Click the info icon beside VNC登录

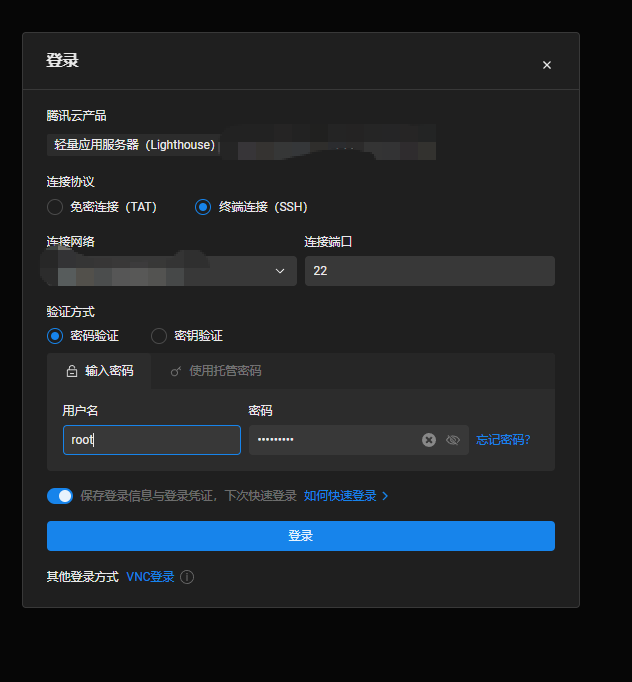187,577
